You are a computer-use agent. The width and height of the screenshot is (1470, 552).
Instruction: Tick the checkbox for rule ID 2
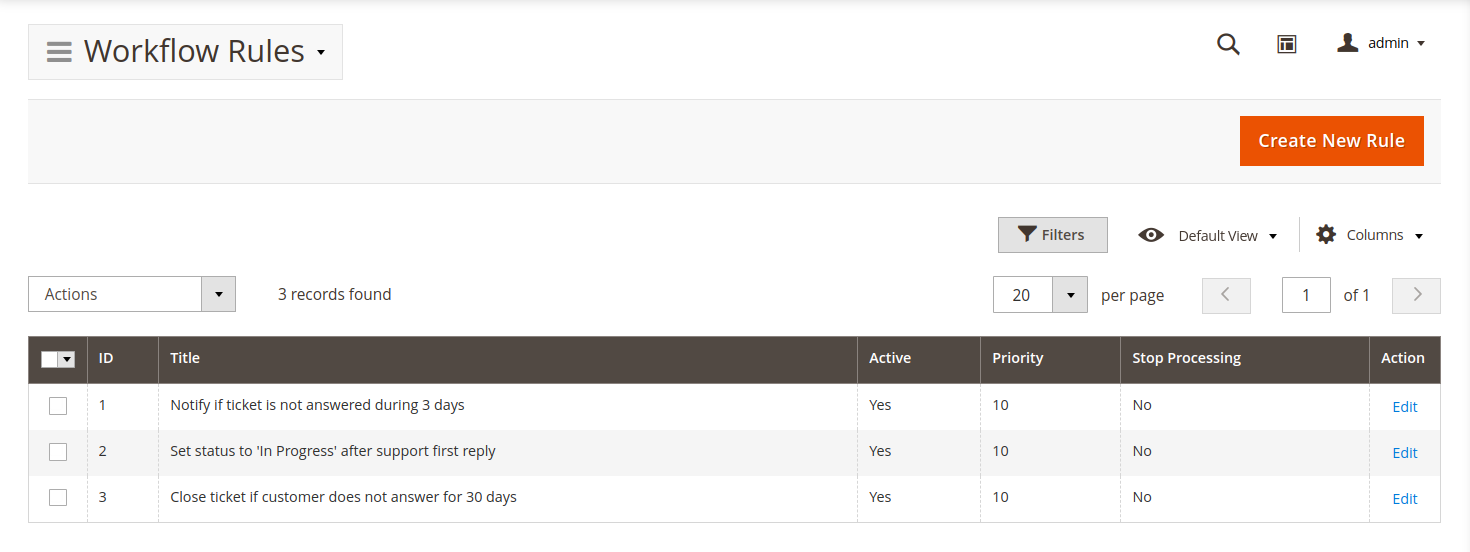coord(58,452)
